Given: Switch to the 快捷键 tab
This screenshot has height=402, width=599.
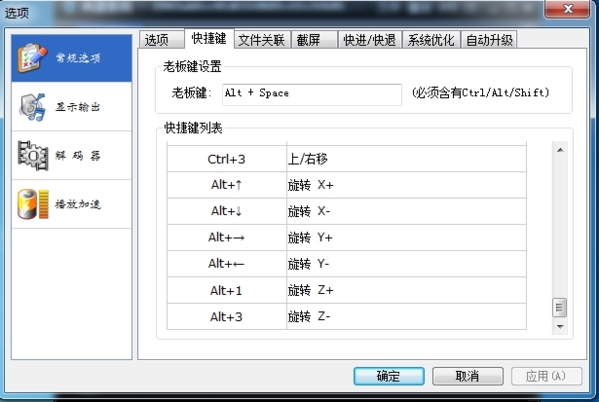Looking at the screenshot, I should (x=209, y=39).
